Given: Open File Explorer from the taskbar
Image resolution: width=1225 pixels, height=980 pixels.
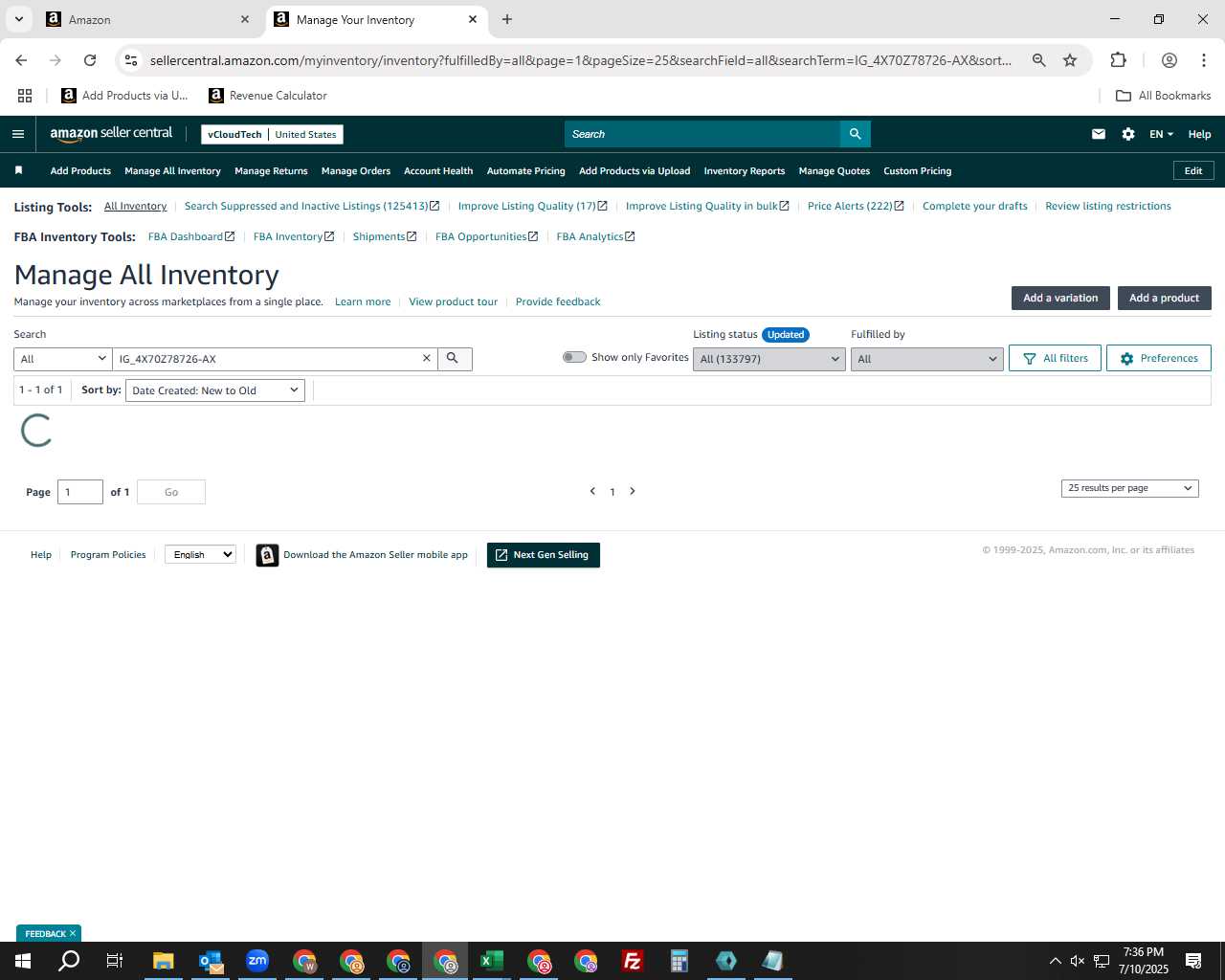Looking at the screenshot, I should tap(164, 961).
